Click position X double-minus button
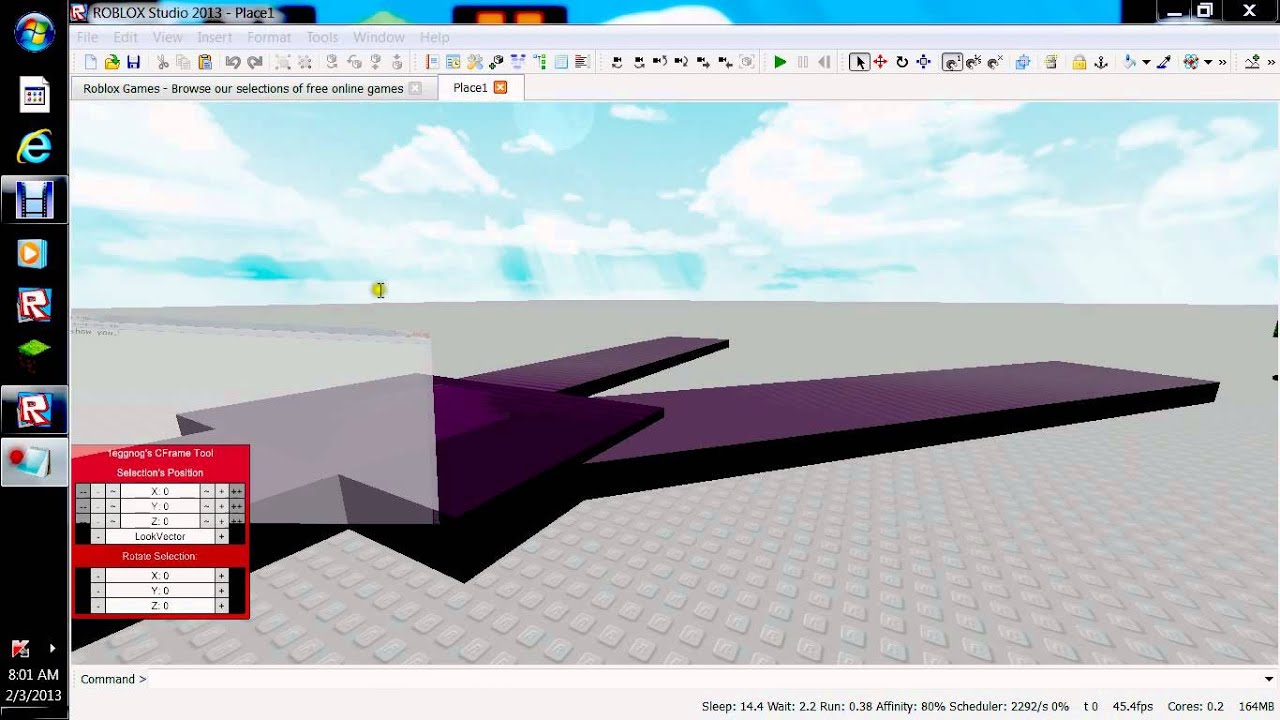Image resolution: width=1280 pixels, height=720 pixels. [83, 491]
